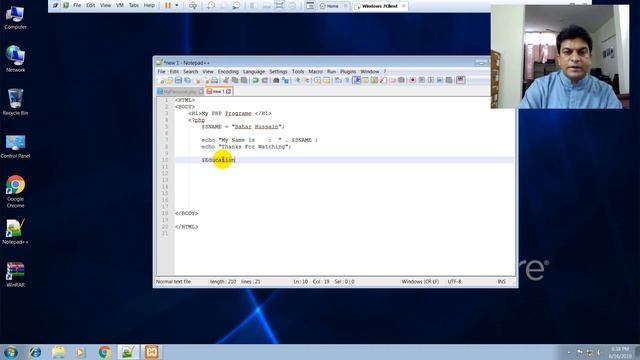This screenshot has height=360, width=640.
Task: Select the Recycle Bin desktop icon
Action: (x=16, y=102)
